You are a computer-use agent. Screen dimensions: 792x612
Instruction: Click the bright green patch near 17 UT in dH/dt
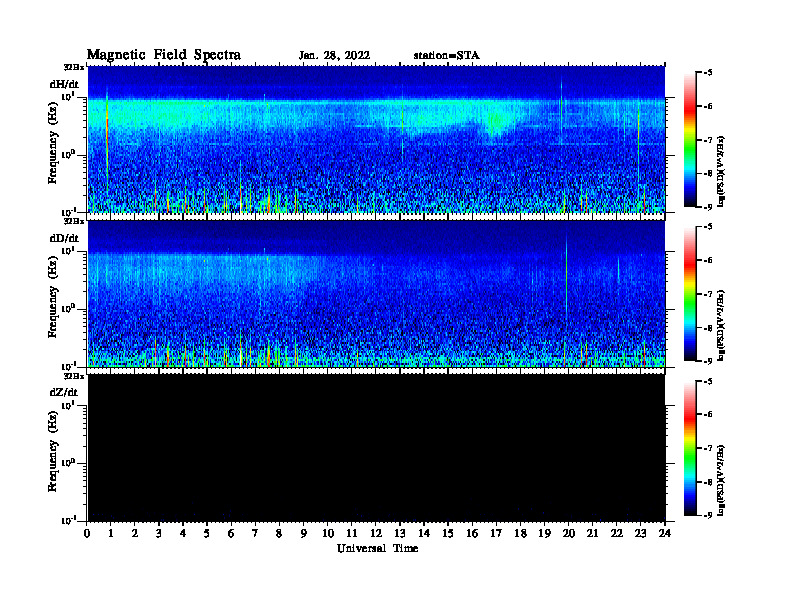tap(496, 122)
